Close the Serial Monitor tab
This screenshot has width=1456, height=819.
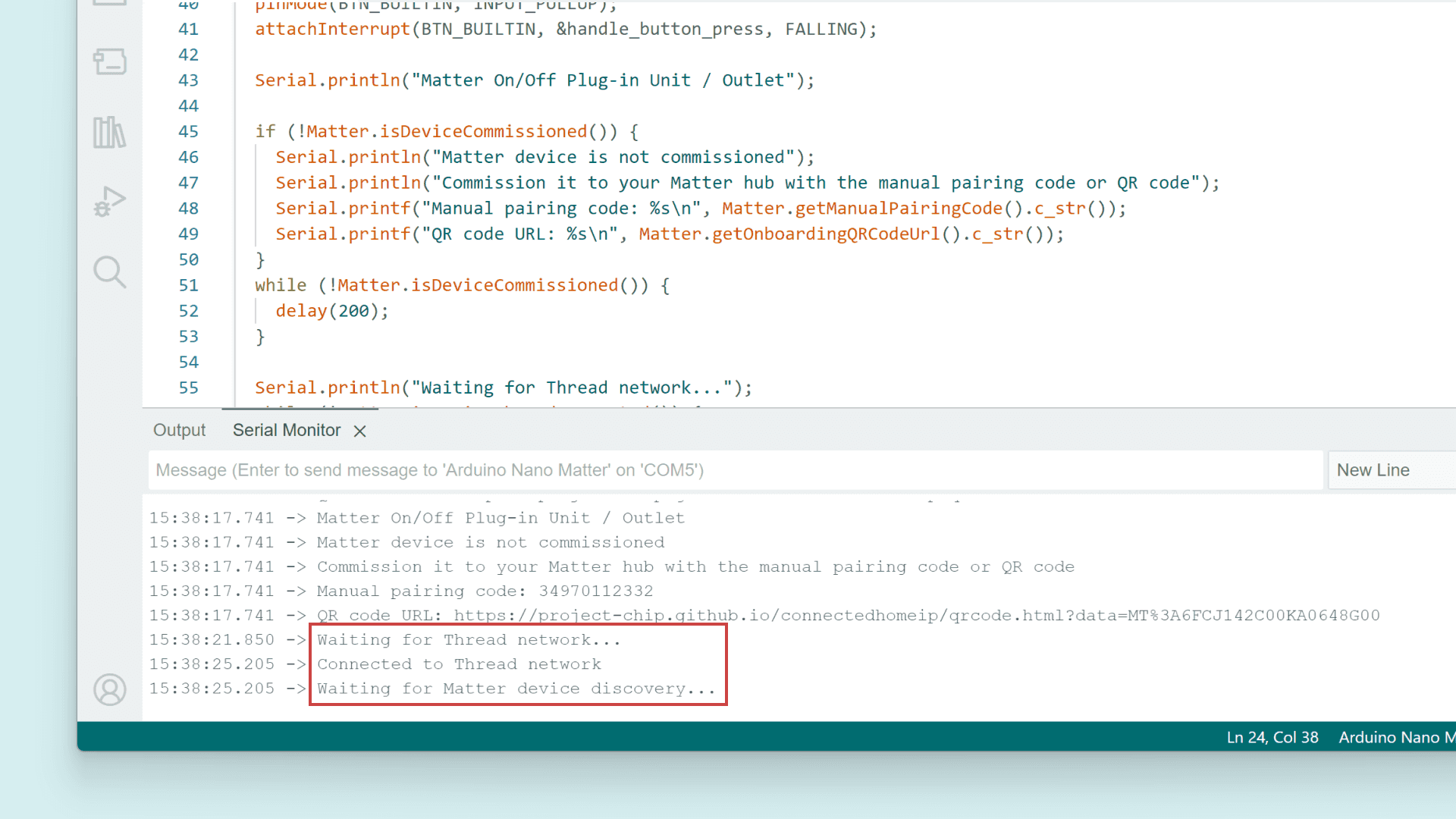(x=360, y=431)
